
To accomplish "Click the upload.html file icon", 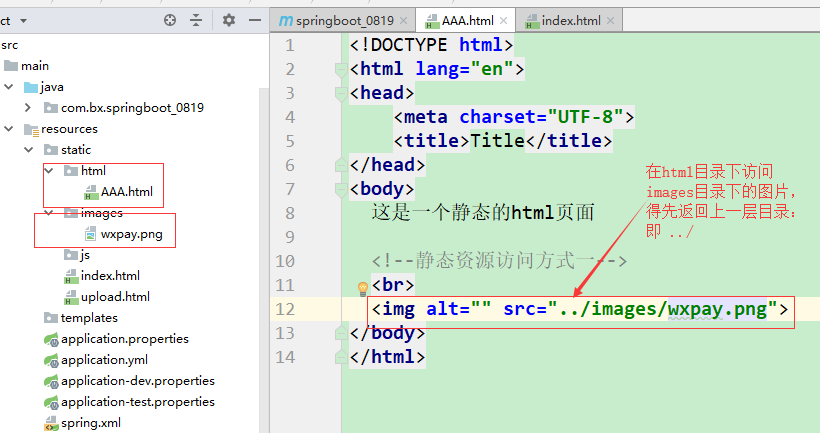I will 71,297.
